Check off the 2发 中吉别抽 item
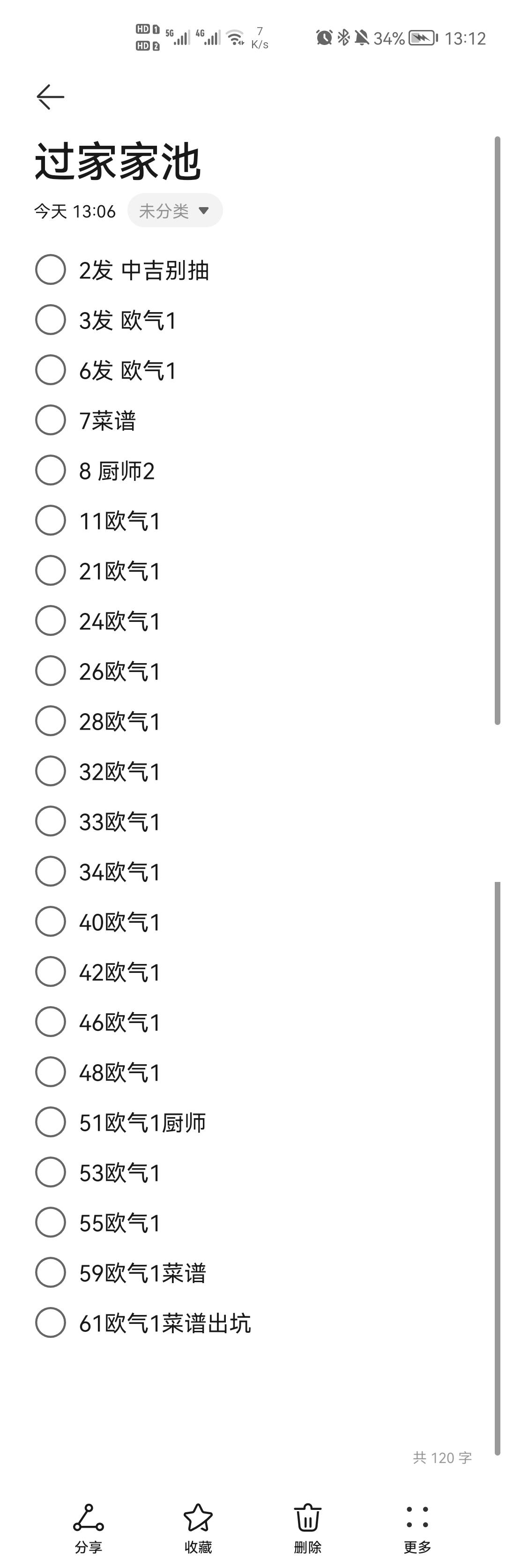Viewport: 506px width, 1568px height. tap(51, 269)
